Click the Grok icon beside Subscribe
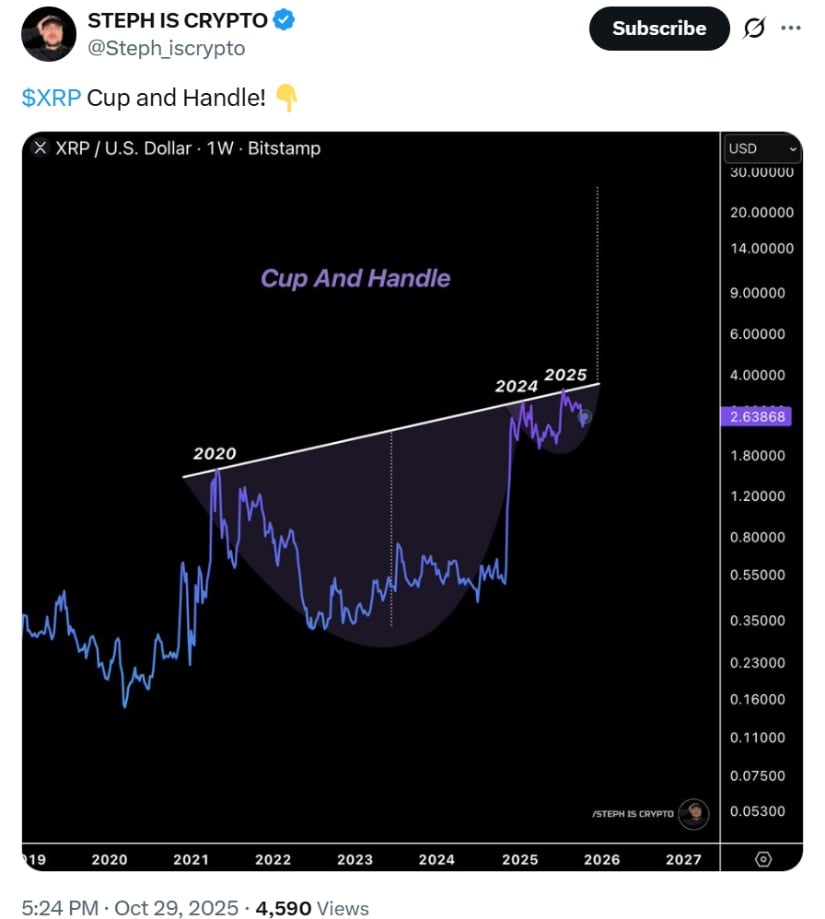This screenshot has height=919, width=825. [x=755, y=28]
